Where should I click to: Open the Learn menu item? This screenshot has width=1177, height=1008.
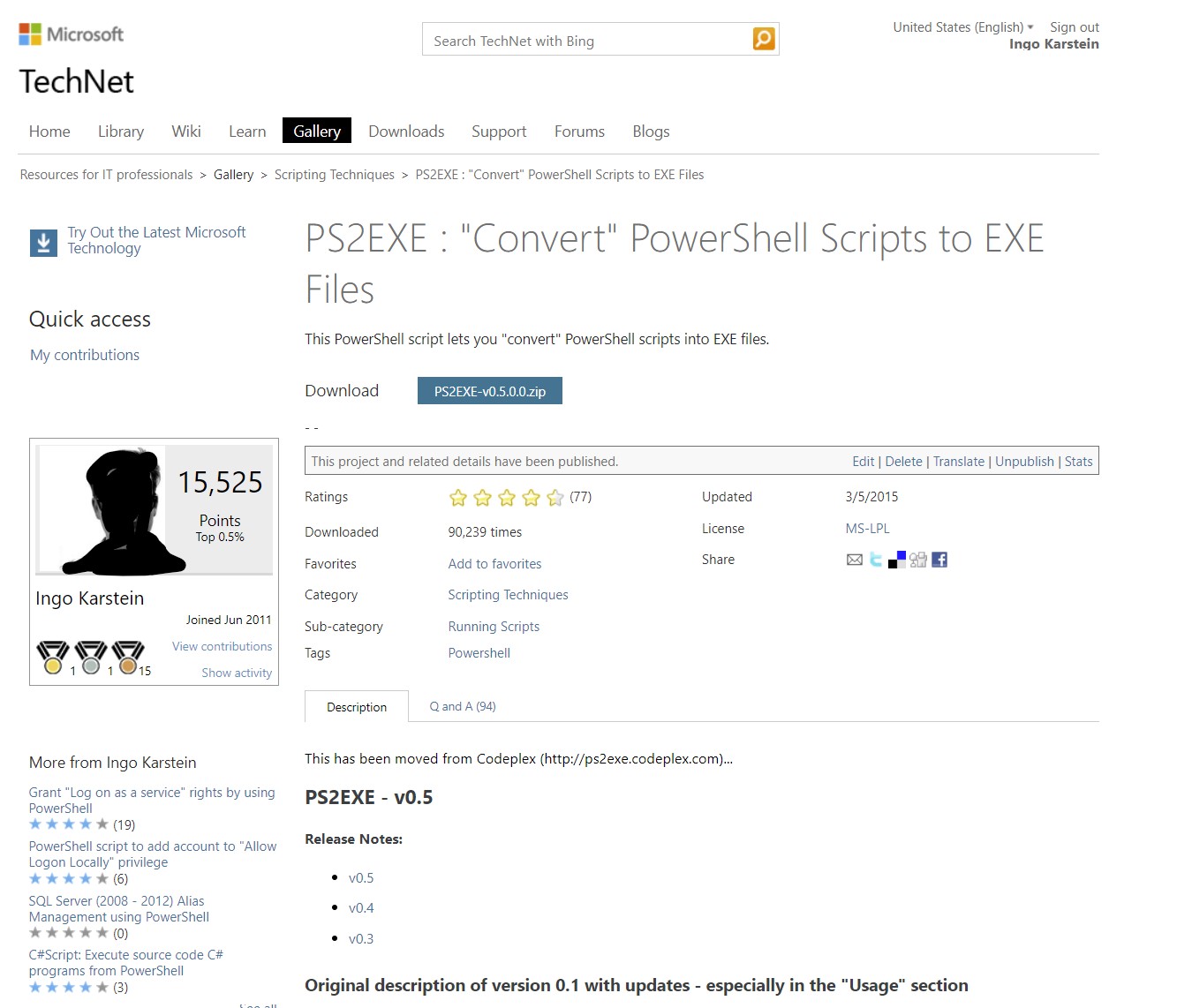tap(247, 132)
